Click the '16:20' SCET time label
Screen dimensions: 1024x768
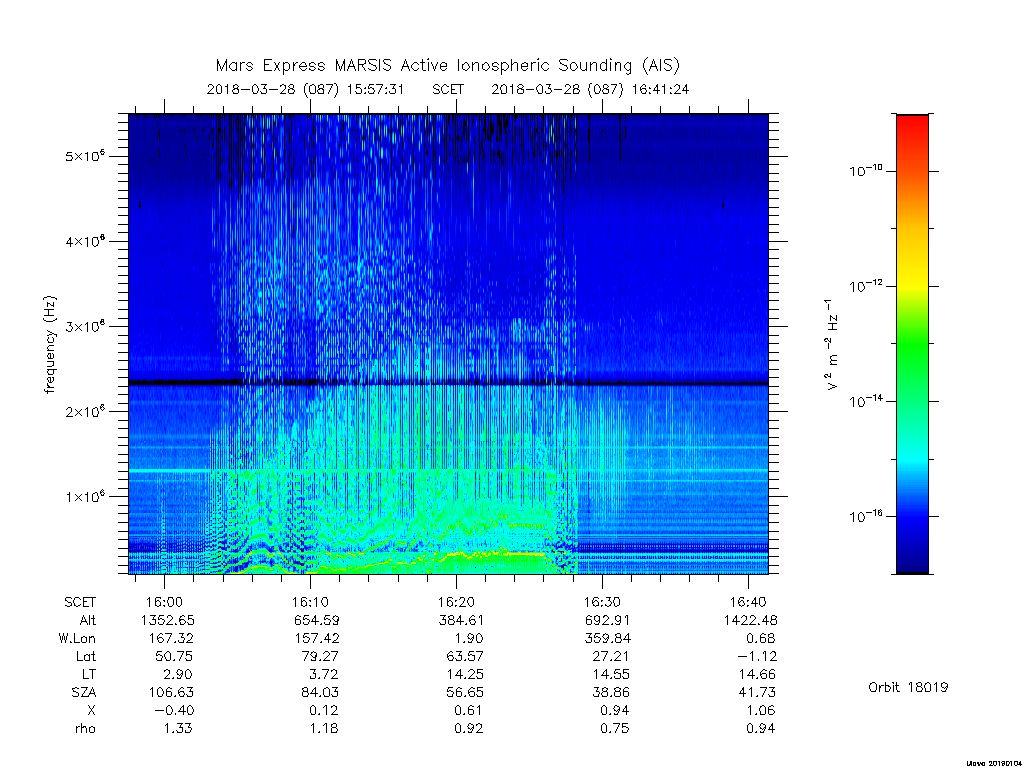456,601
